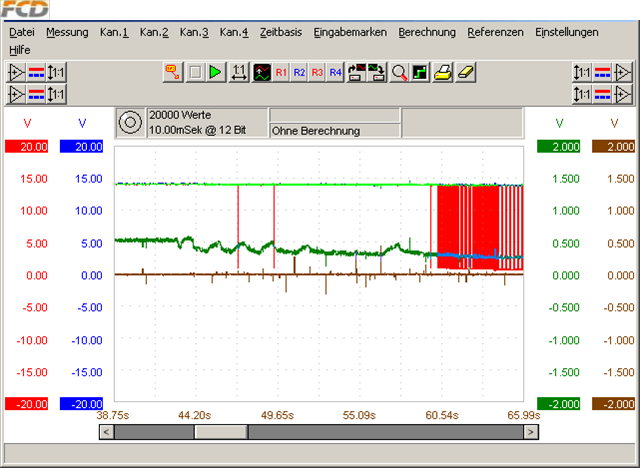The width and height of the screenshot is (640, 468).
Task: Open the Berechnung menu
Action: click(x=426, y=32)
